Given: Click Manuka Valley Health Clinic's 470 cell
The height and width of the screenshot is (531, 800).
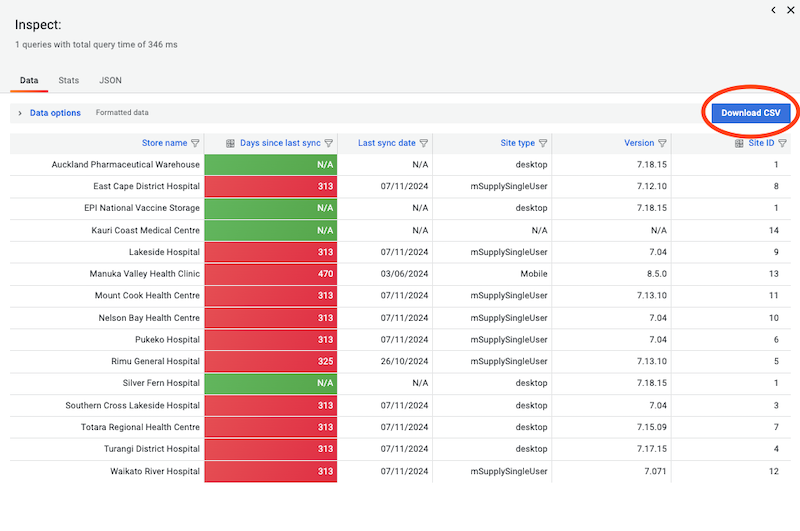Looking at the screenshot, I should pos(270,274).
